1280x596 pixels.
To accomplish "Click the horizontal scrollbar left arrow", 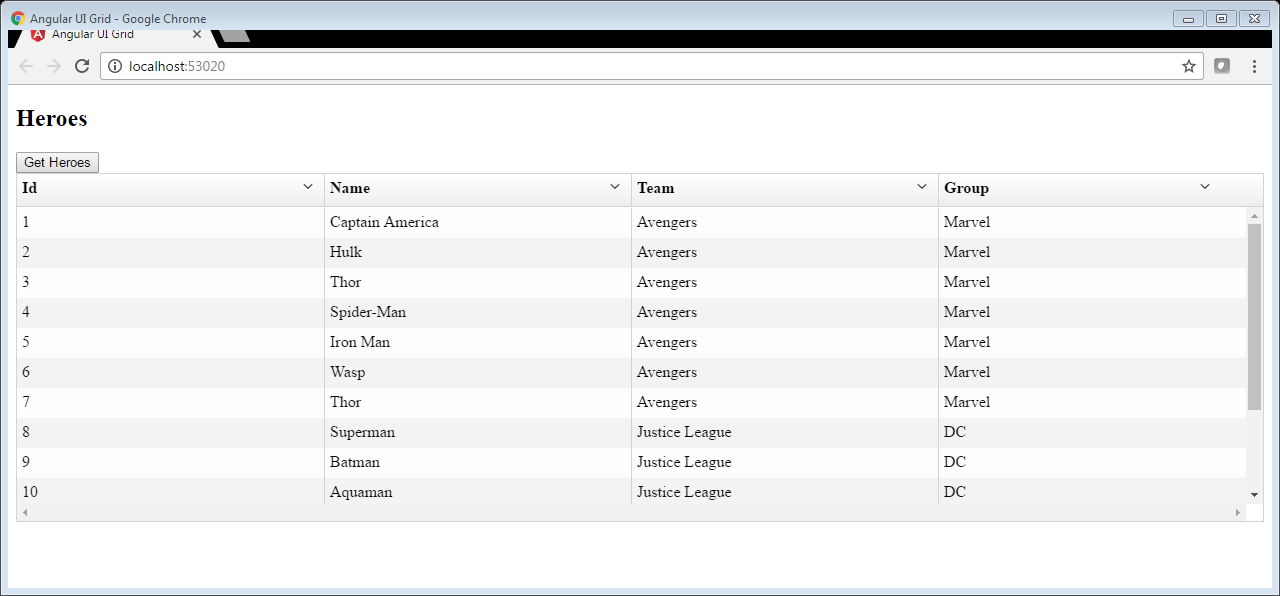I will pyautogui.click(x=24, y=512).
